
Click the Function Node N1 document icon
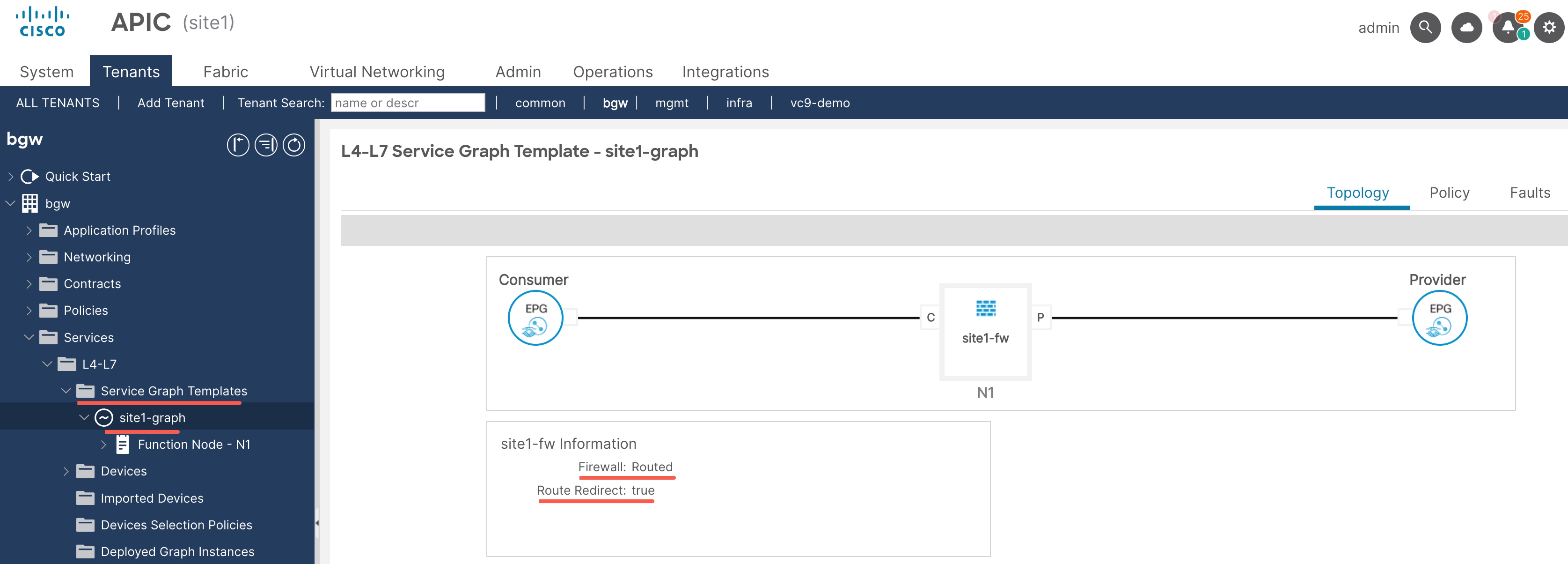pyautogui.click(x=122, y=445)
